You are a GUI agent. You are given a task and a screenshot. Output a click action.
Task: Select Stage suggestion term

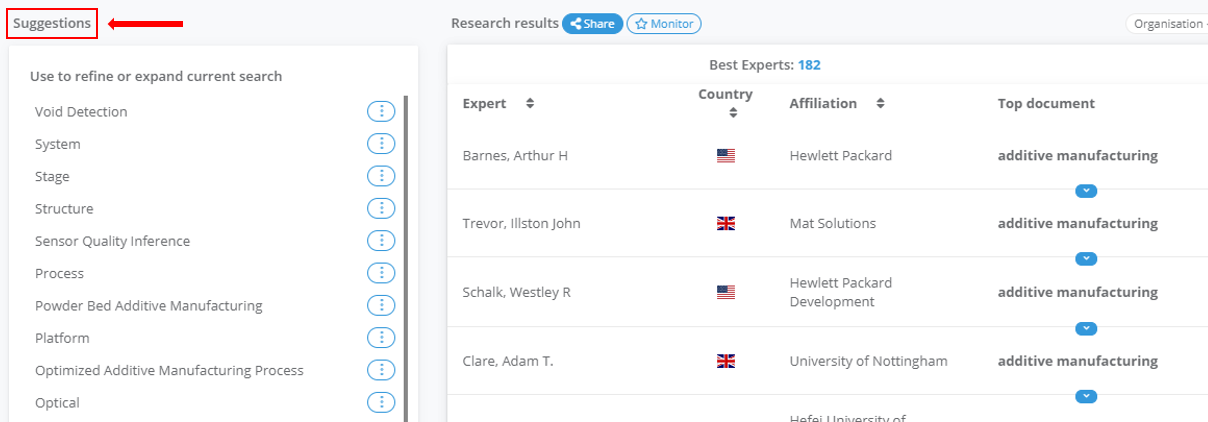(x=52, y=177)
